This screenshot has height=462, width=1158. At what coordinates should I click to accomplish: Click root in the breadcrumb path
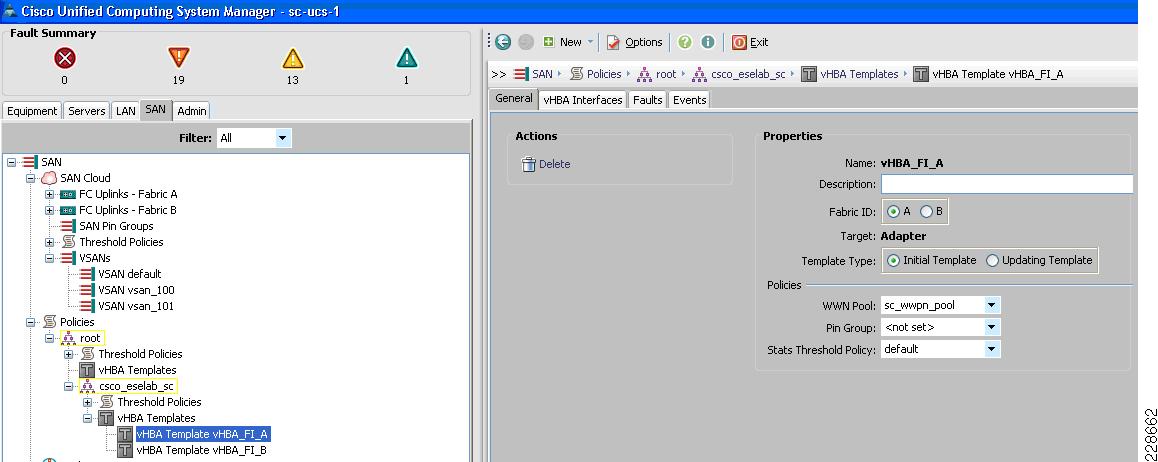coord(667,74)
